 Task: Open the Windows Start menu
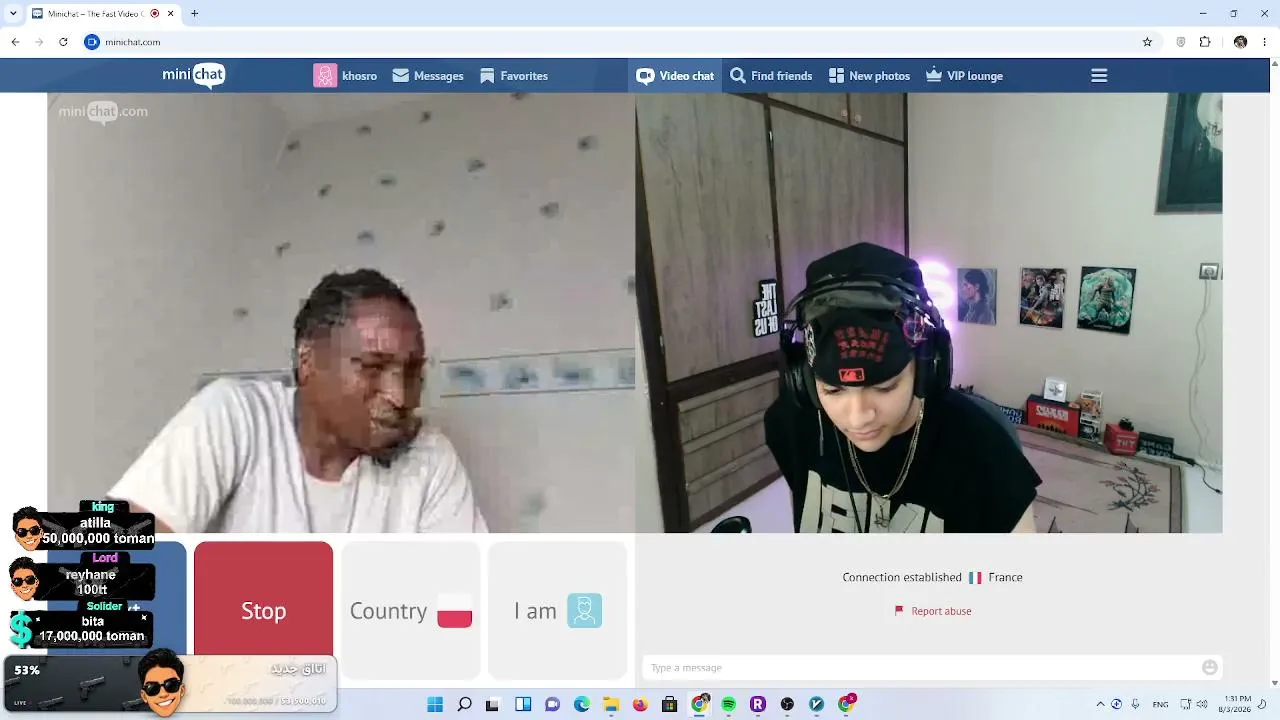click(435, 704)
